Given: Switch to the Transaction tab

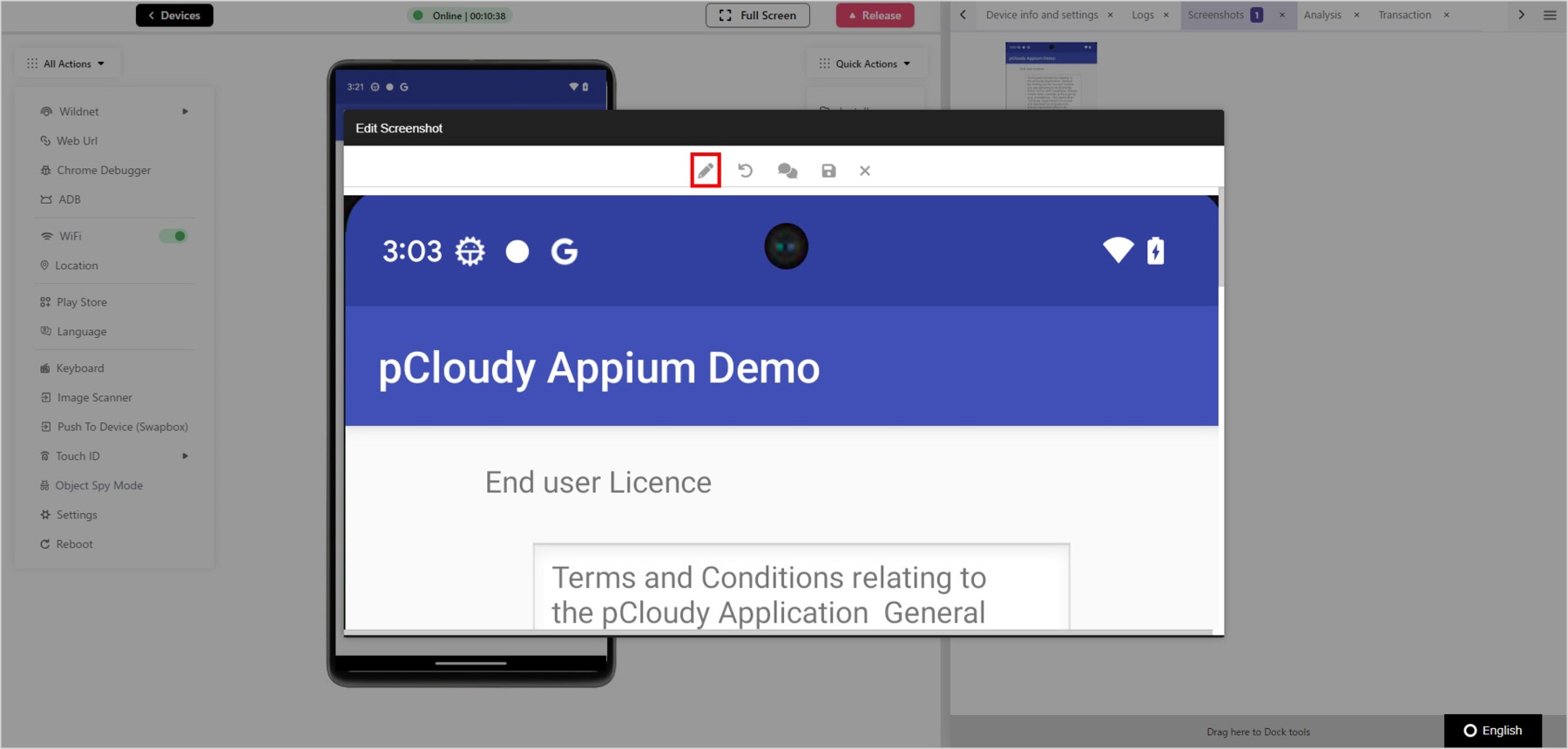Looking at the screenshot, I should pyautogui.click(x=1404, y=15).
